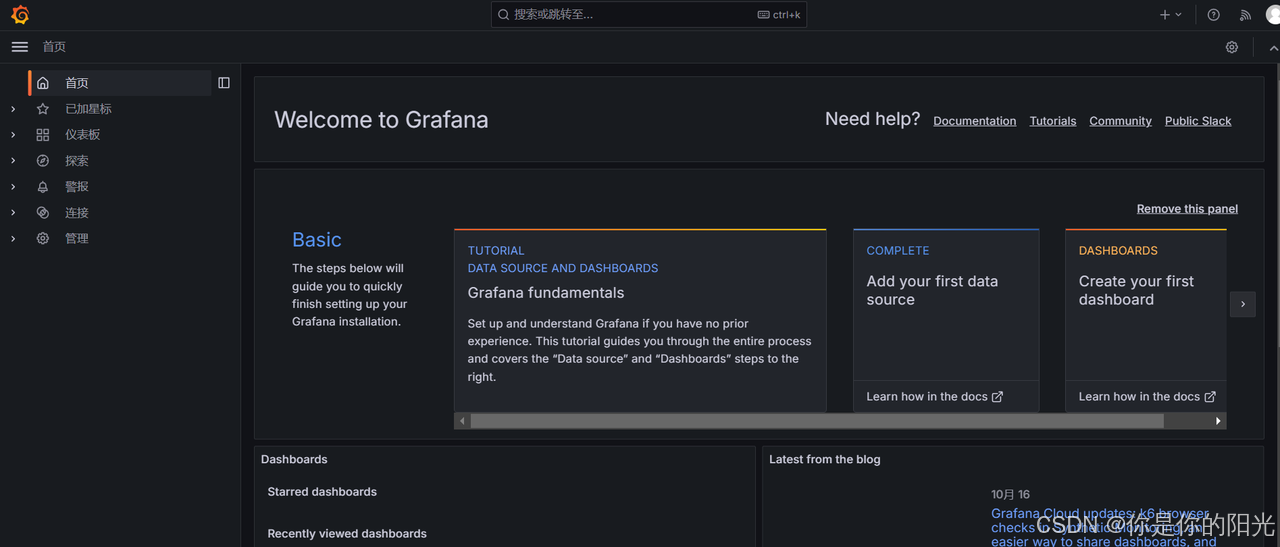Open the Tutorials link
Image resolution: width=1280 pixels, height=547 pixels.
pyautogui.click(x=1053, y=121)
